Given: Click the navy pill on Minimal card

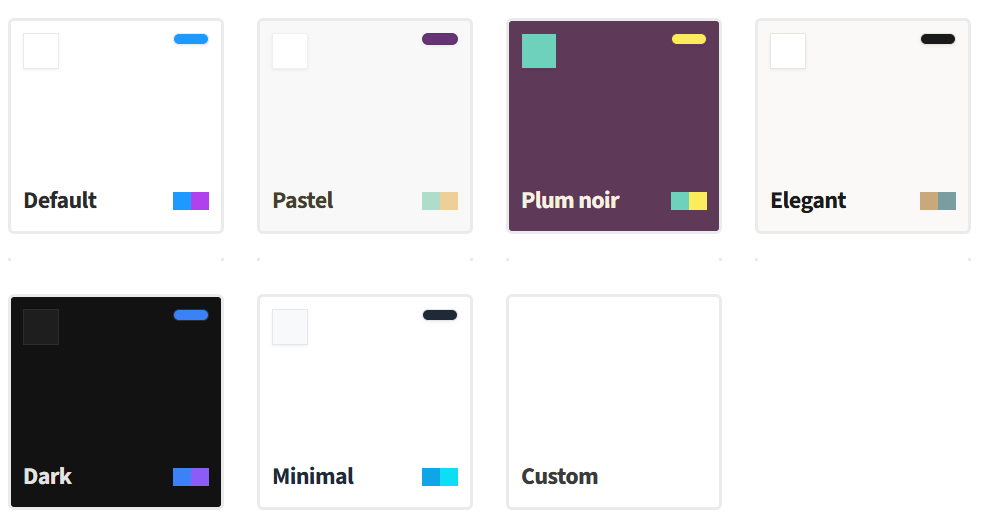Looking at the screenshot, I should pyautogui.click(x=440, y=315).
